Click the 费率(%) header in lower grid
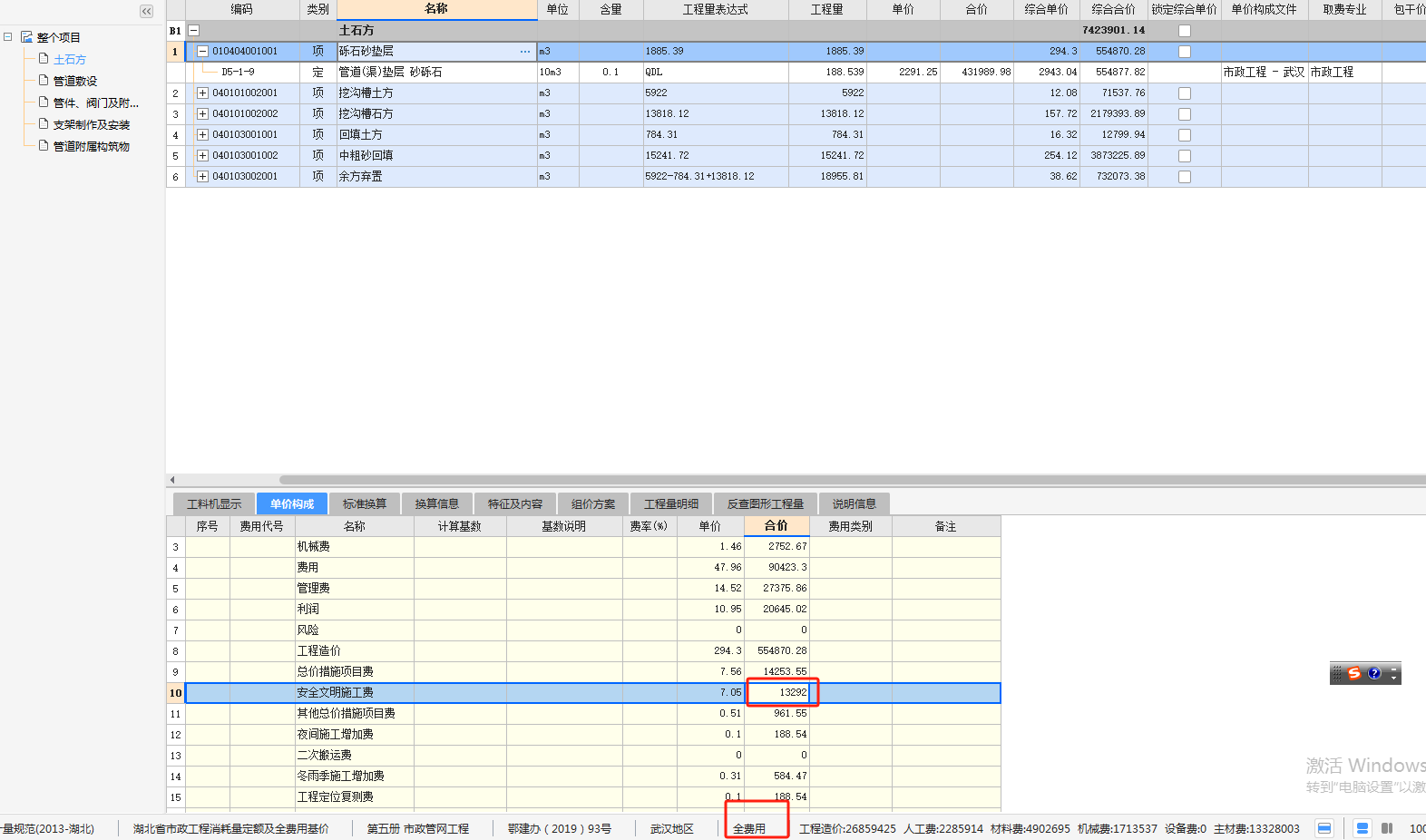Viewport: 1426px width, 840px height. 649,526
